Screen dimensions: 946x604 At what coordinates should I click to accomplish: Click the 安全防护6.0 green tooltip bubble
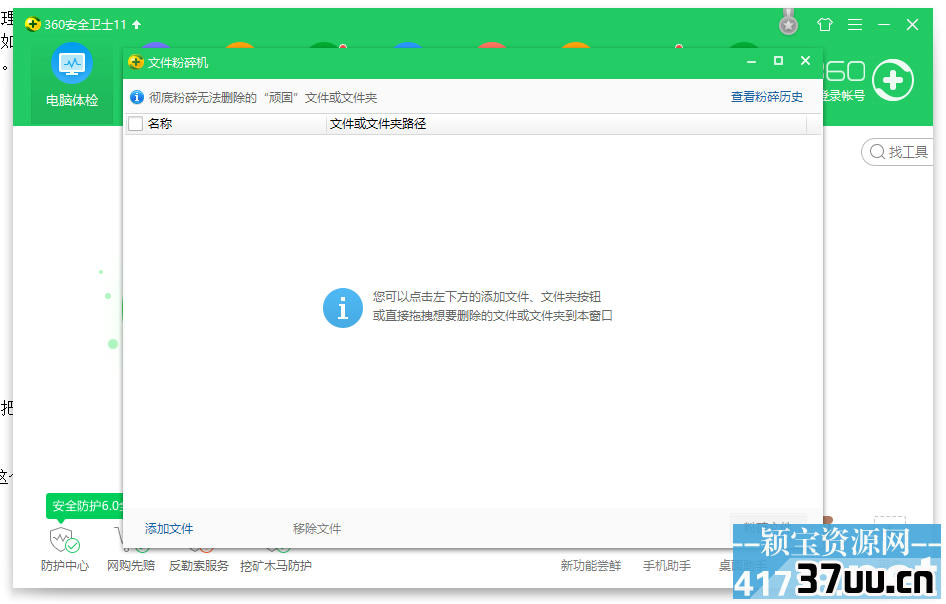(85, 506)
